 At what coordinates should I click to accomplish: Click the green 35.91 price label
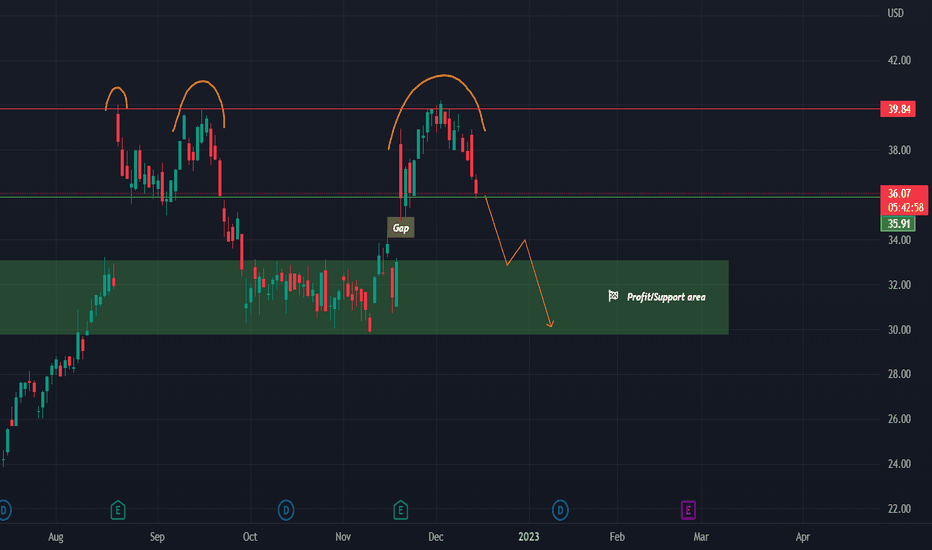coord(898,224)
